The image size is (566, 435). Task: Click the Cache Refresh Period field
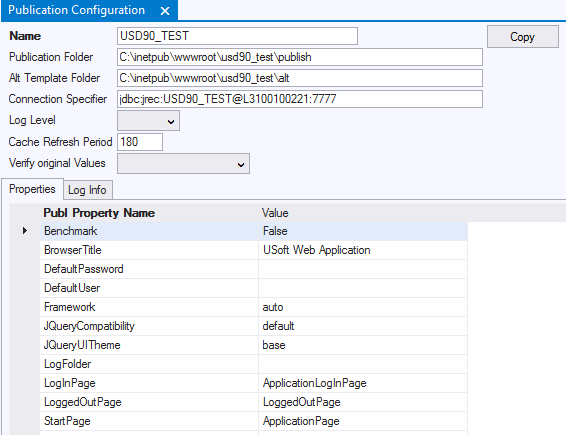[x=140, y=142]
